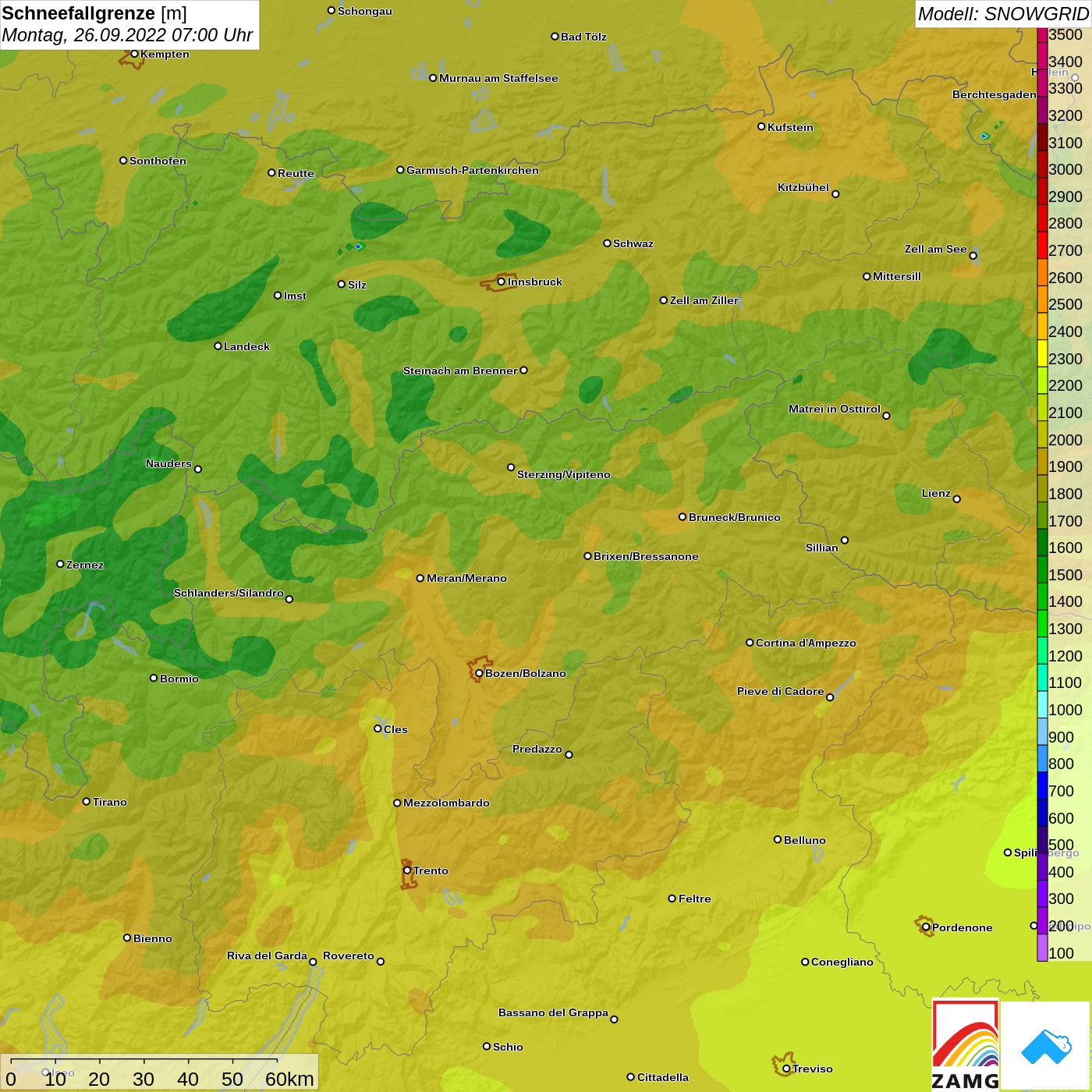Select the 'Zell am Ziller' label
This screenshot has width=1092, height=1092.
click(x=704, y=300)
